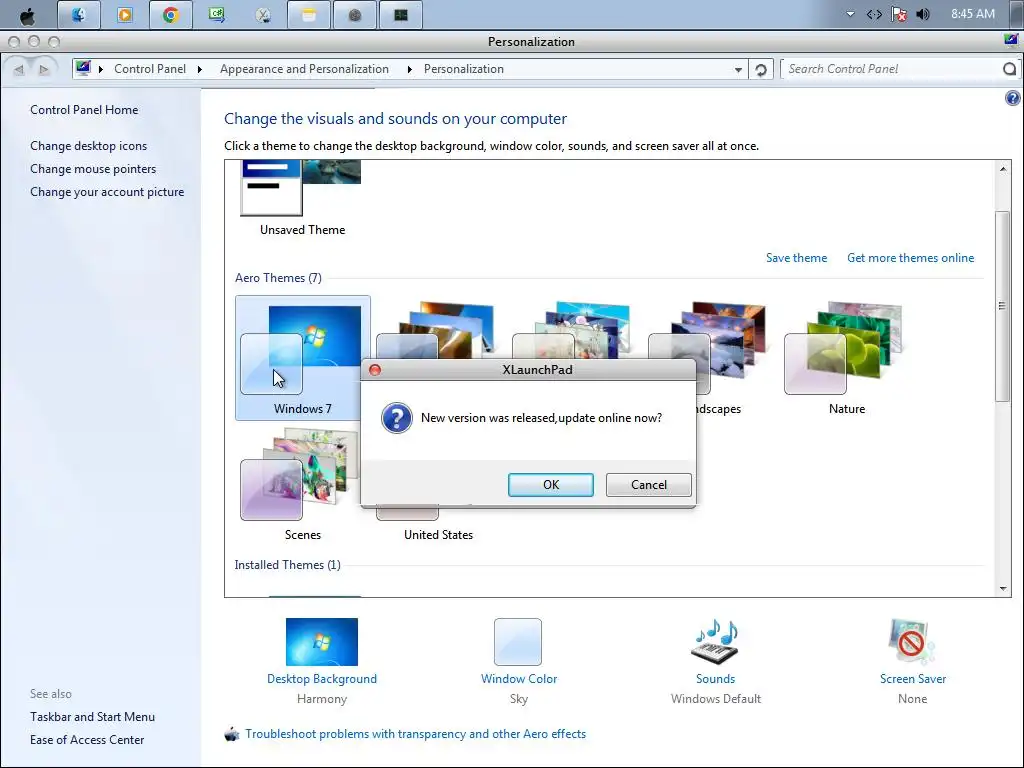Expand the arrow after Control Panel breadcrumb

(200, 69)
